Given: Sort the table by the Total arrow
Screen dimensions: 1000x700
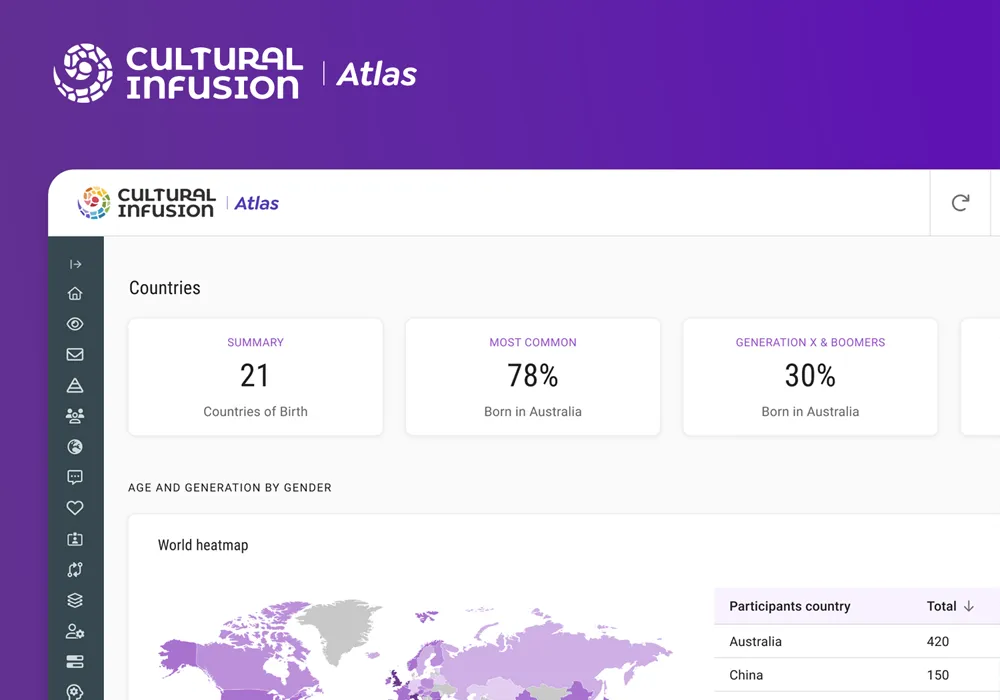Looking at the screenshot, I should click(x=969, y=606).
